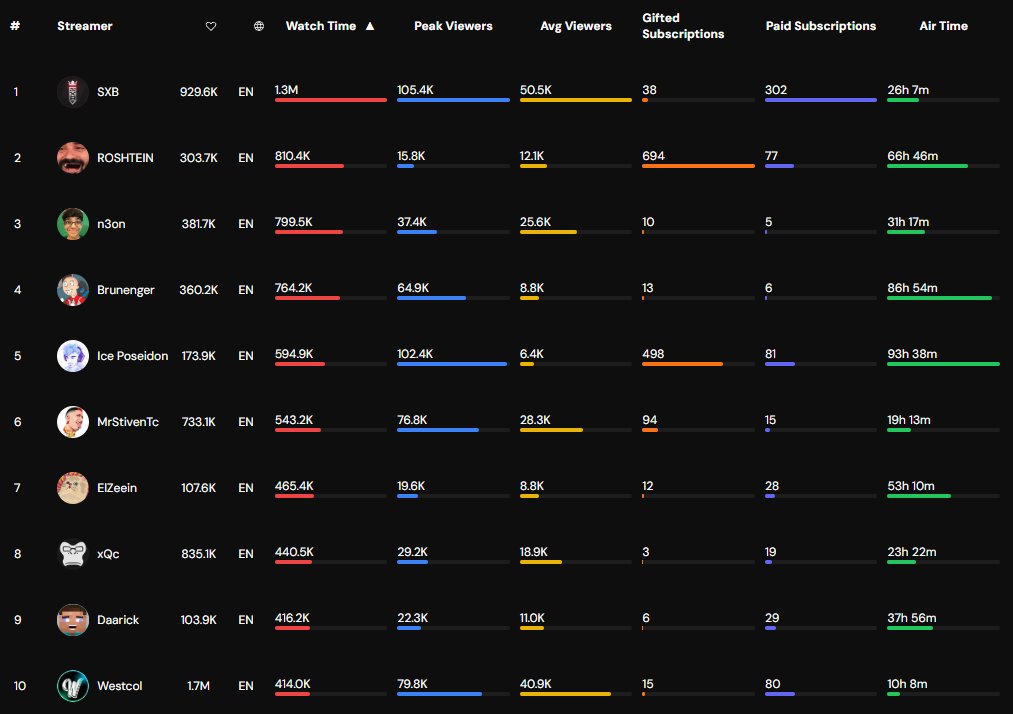This screenshot has height=714, width=1013.
Task: Open the Daarick streamer link
Action: tap(118, 620)
